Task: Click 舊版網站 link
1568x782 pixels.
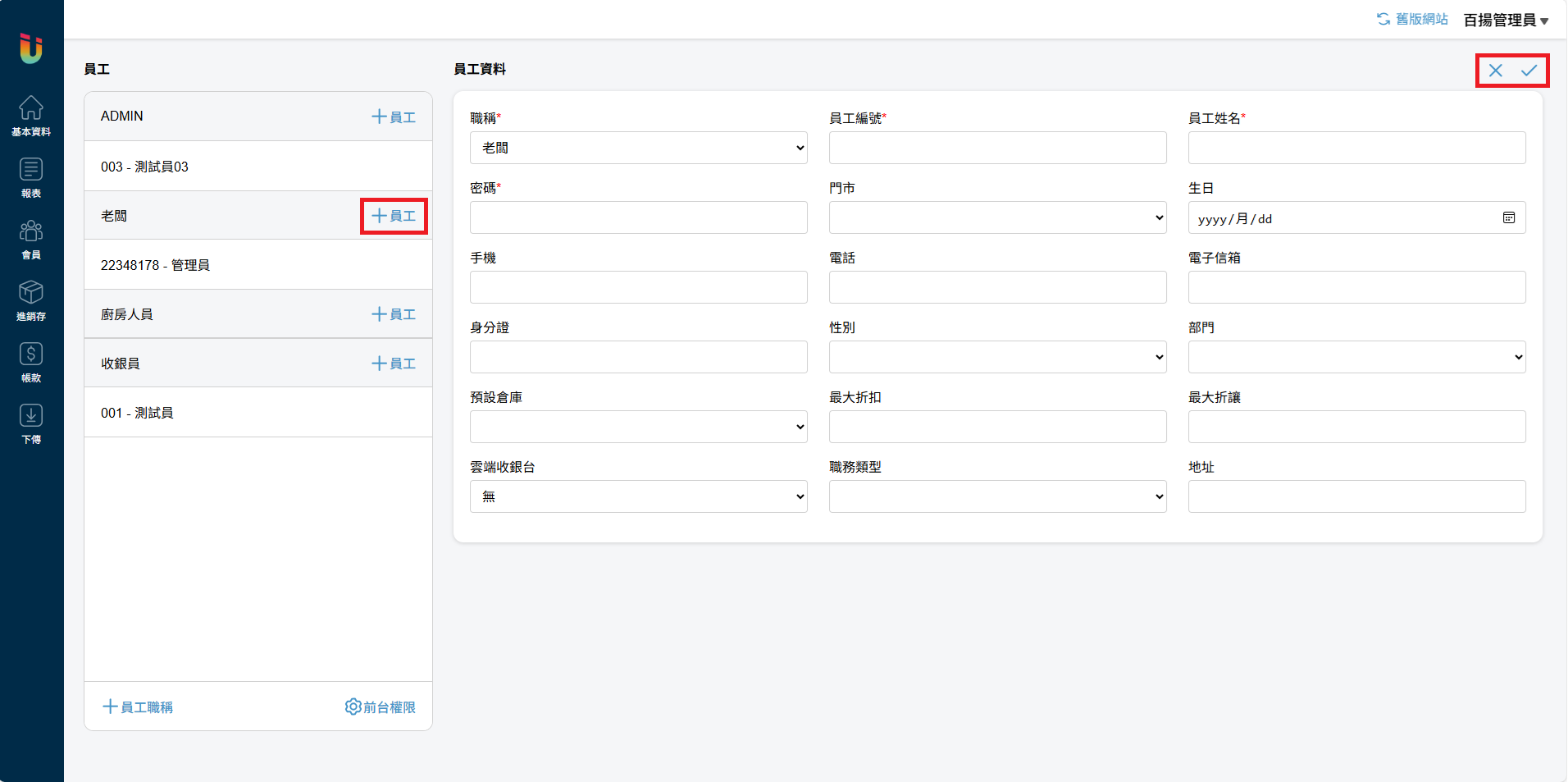Action: 1412,19
